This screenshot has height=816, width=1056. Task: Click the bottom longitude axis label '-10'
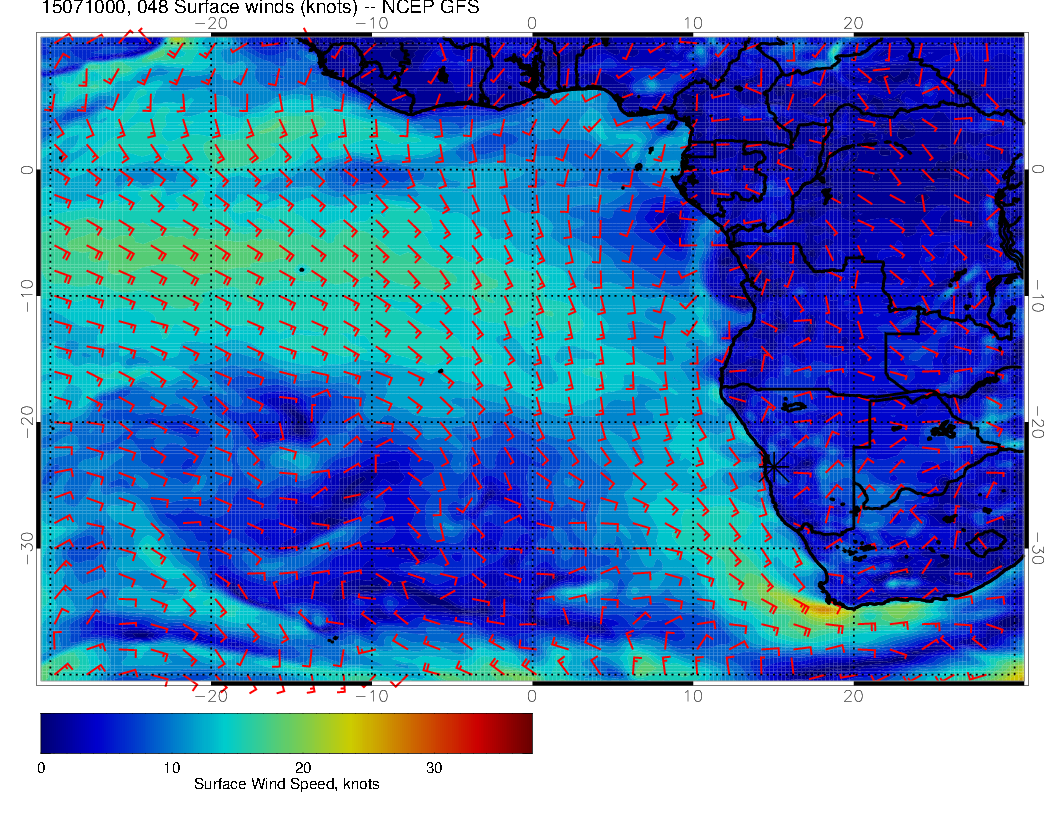click(371, 697)
